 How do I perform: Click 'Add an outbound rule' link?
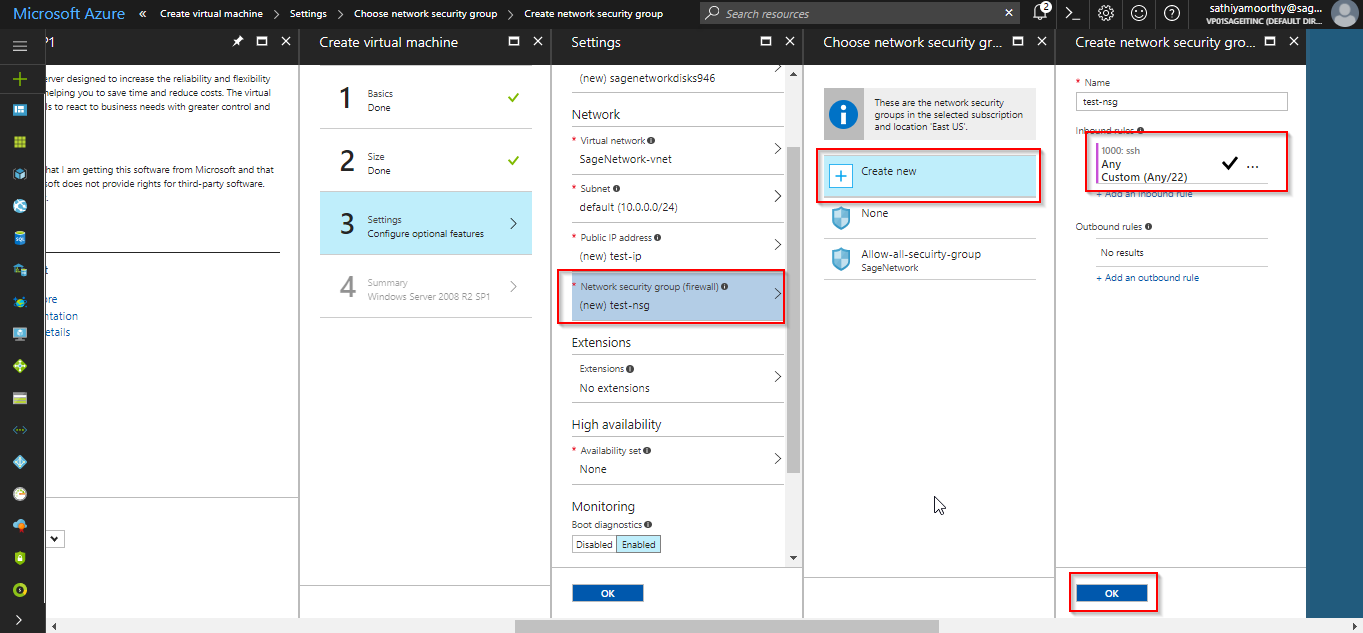tap(1151, 278)
